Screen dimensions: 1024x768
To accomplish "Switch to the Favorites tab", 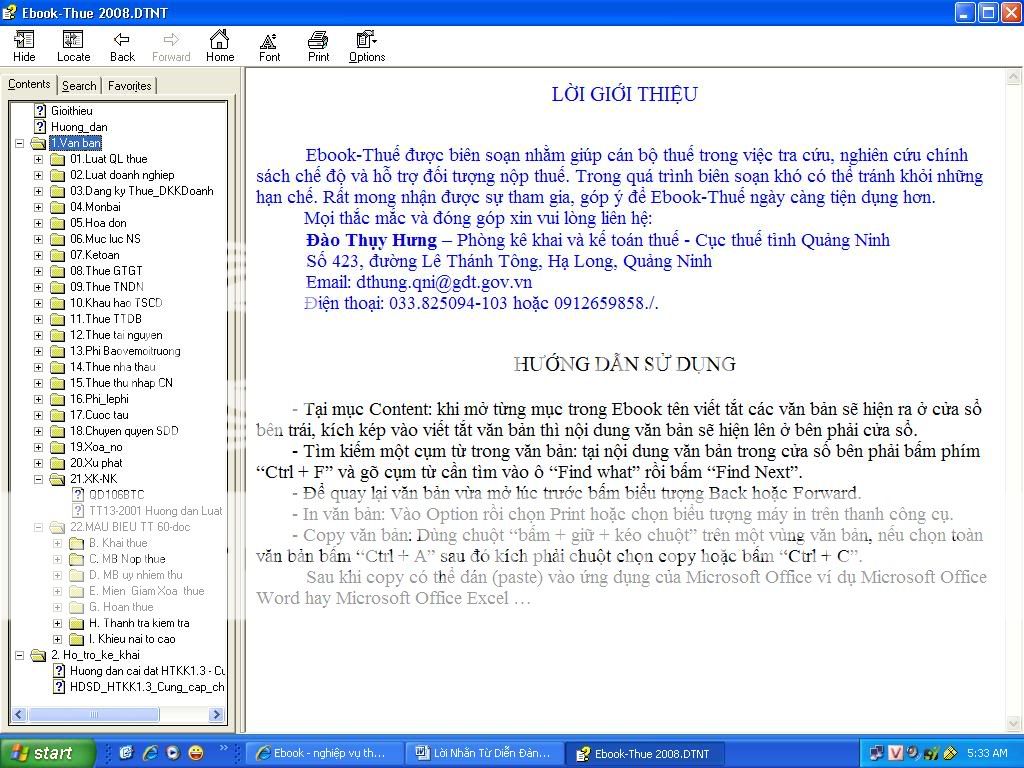I will (129, 86).
